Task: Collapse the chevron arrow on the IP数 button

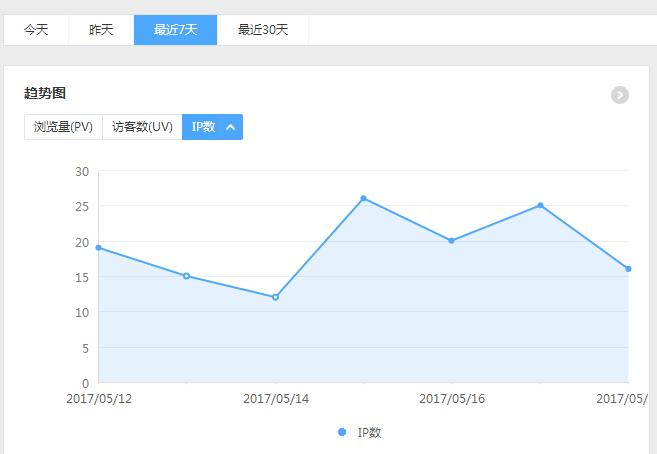Action: coord(231,127)
